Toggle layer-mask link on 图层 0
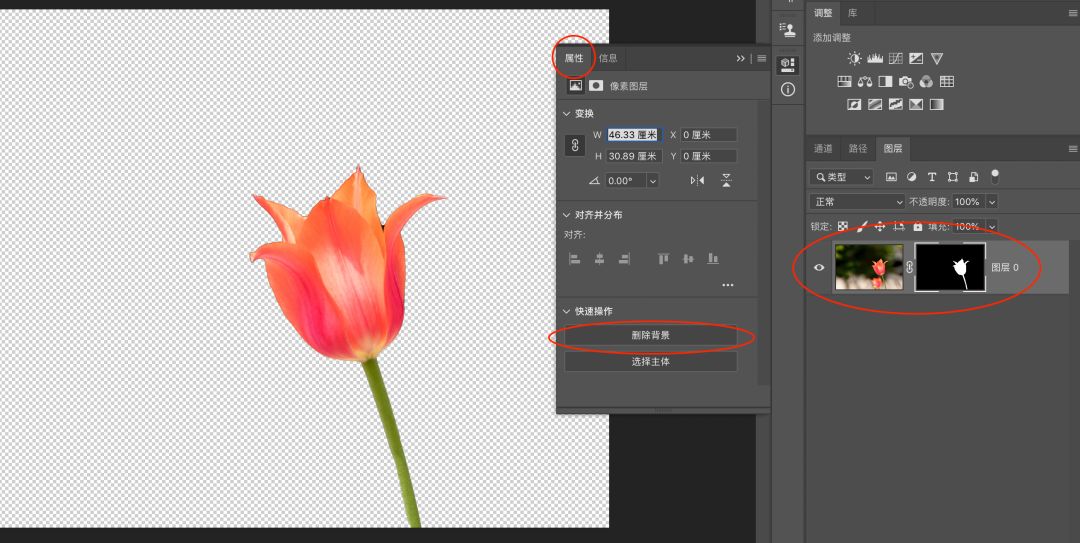The image size is (1080, 543). click(x=909, y=267)
